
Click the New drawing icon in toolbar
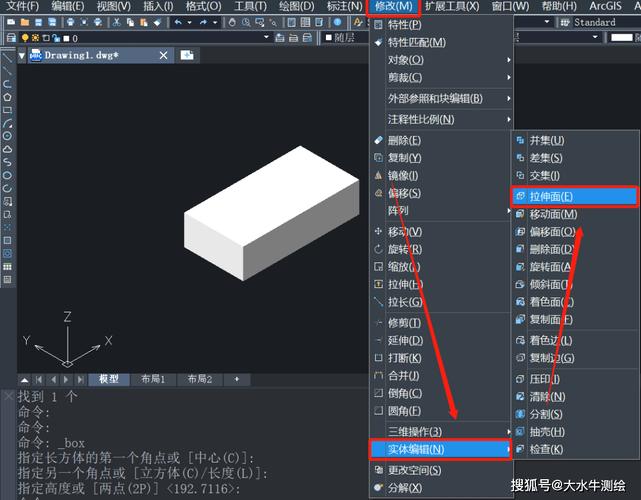click(x=11, y=22)
